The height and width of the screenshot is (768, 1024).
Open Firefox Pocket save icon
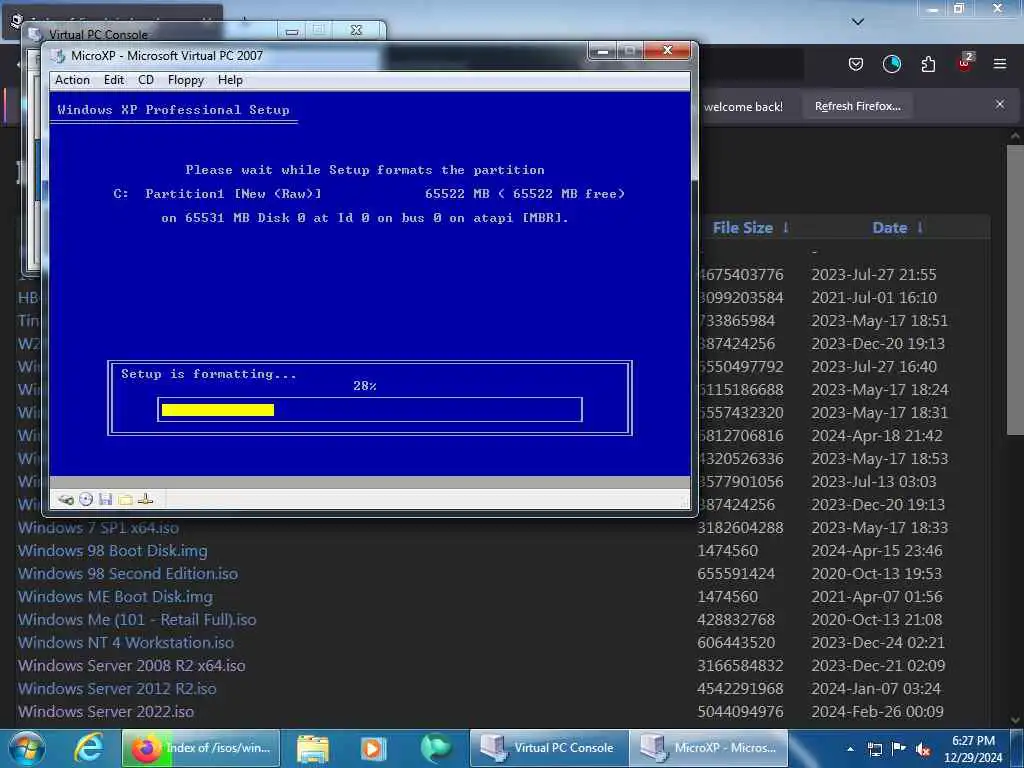(856, 64)
